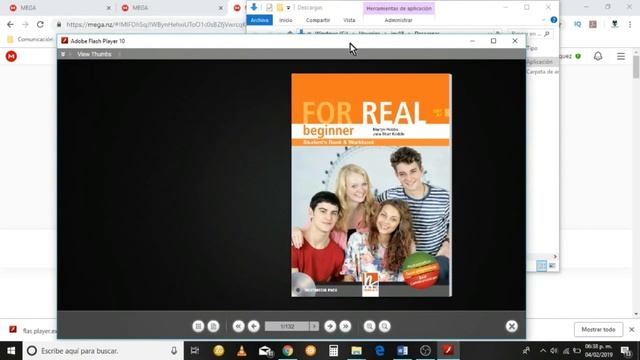
Task: Zoom out with the second magnifier icon
Action: [x=384, y=326]
